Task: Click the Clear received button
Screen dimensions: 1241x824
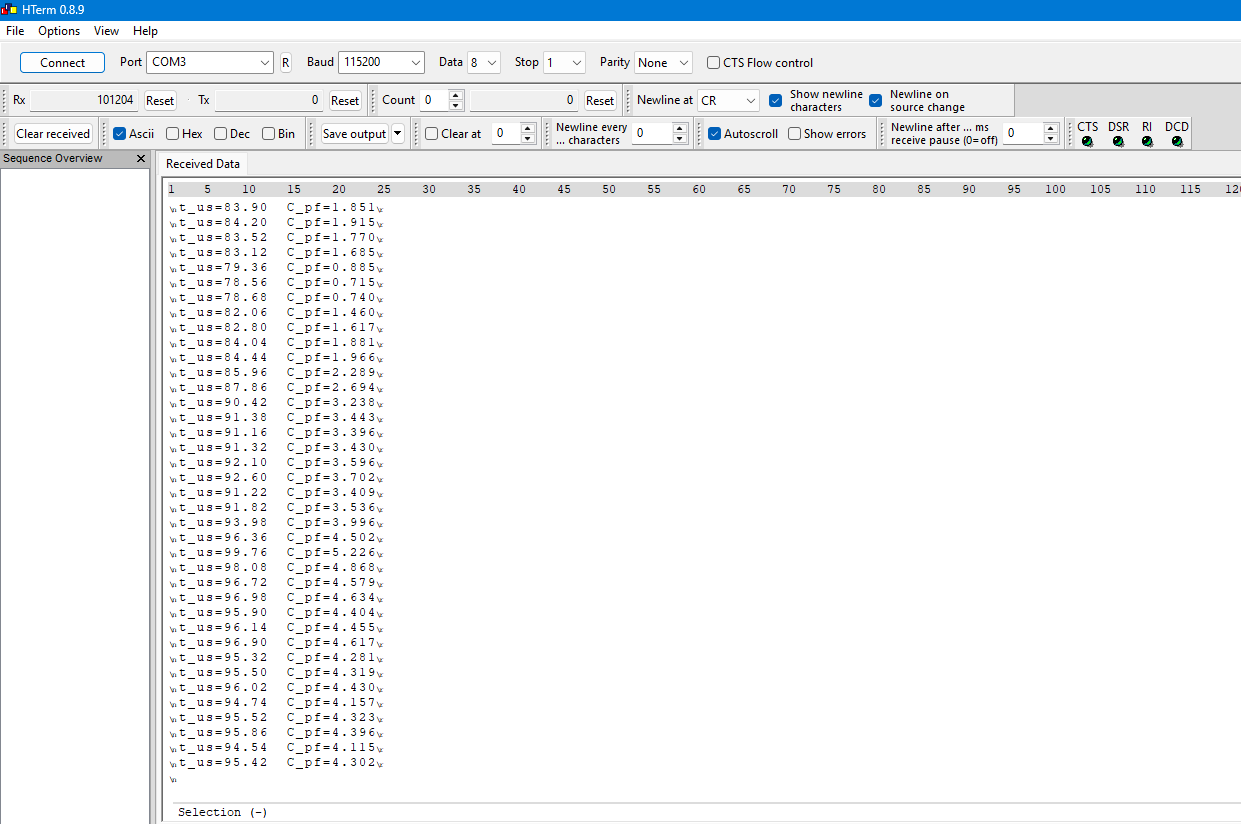Action: click(x=53, y=134)
